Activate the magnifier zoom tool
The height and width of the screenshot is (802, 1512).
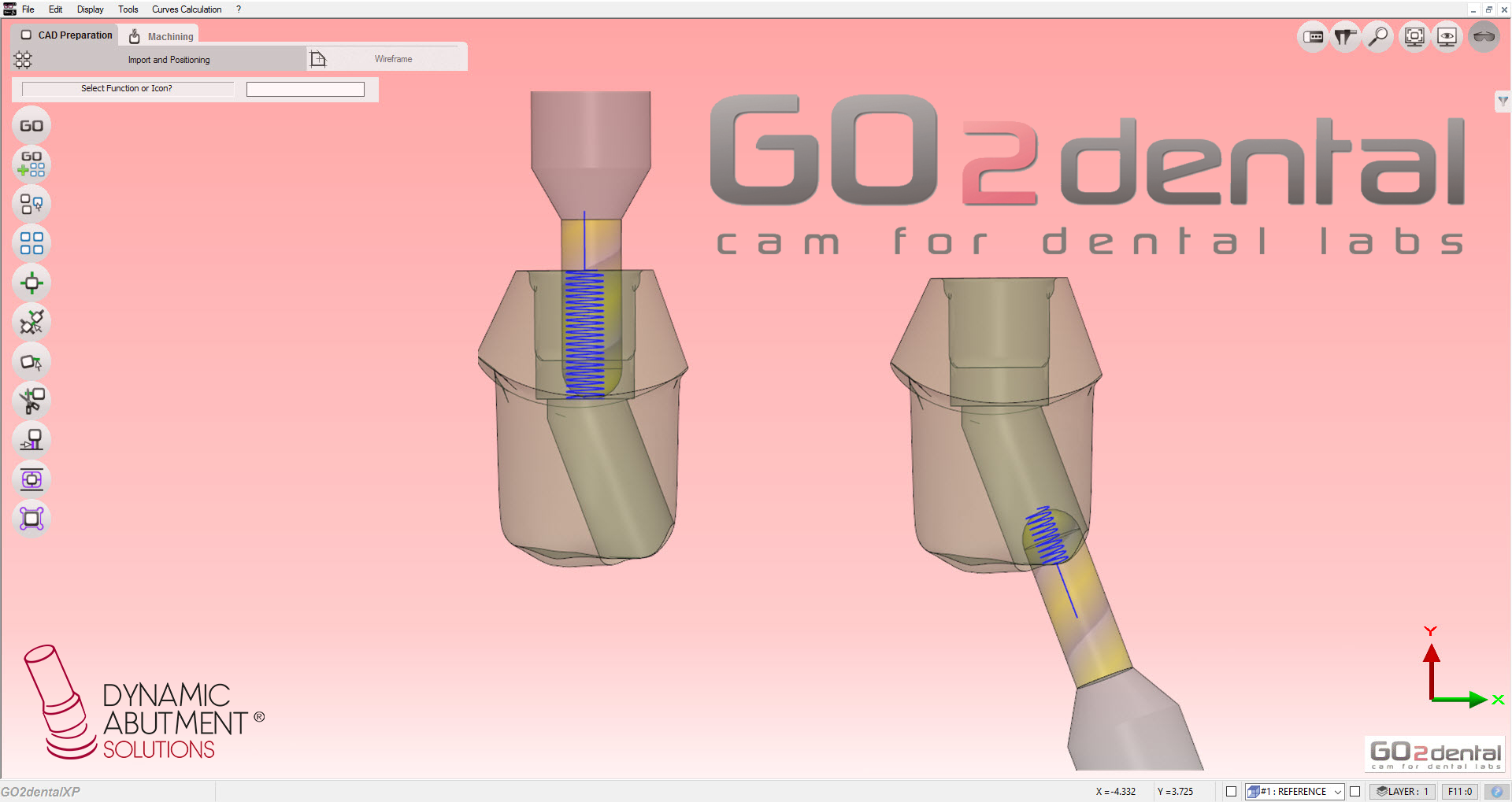point(1377,36)
